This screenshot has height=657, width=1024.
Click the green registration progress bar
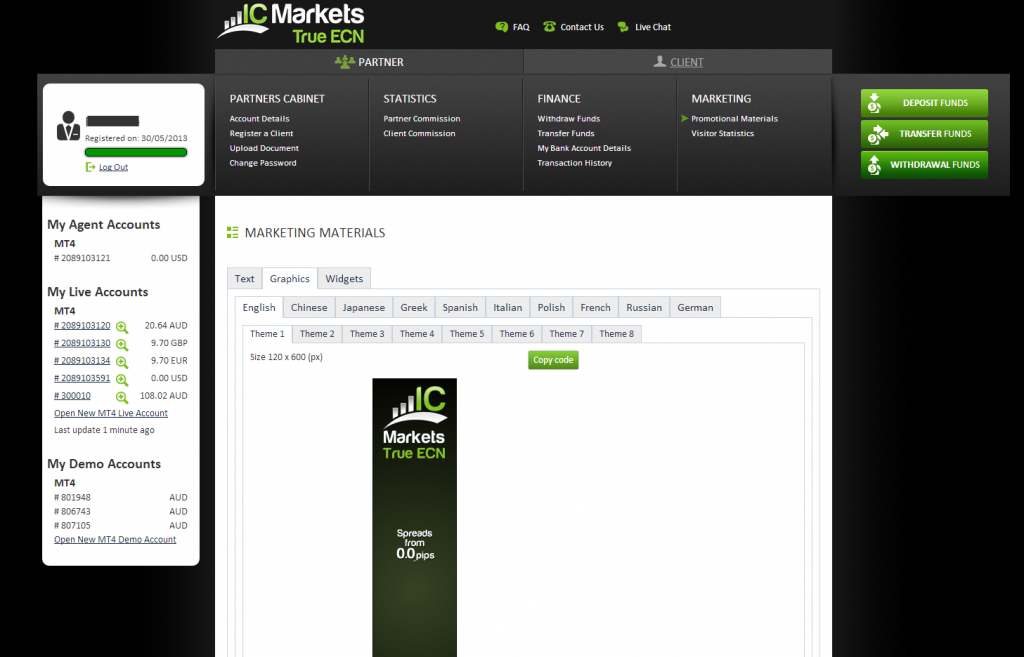coord(136,152)
